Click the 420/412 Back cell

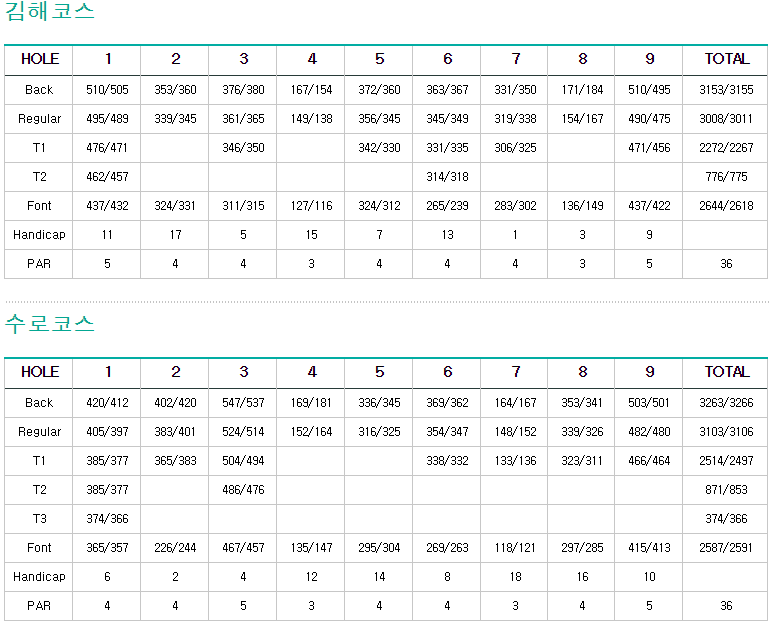(107, 403)
